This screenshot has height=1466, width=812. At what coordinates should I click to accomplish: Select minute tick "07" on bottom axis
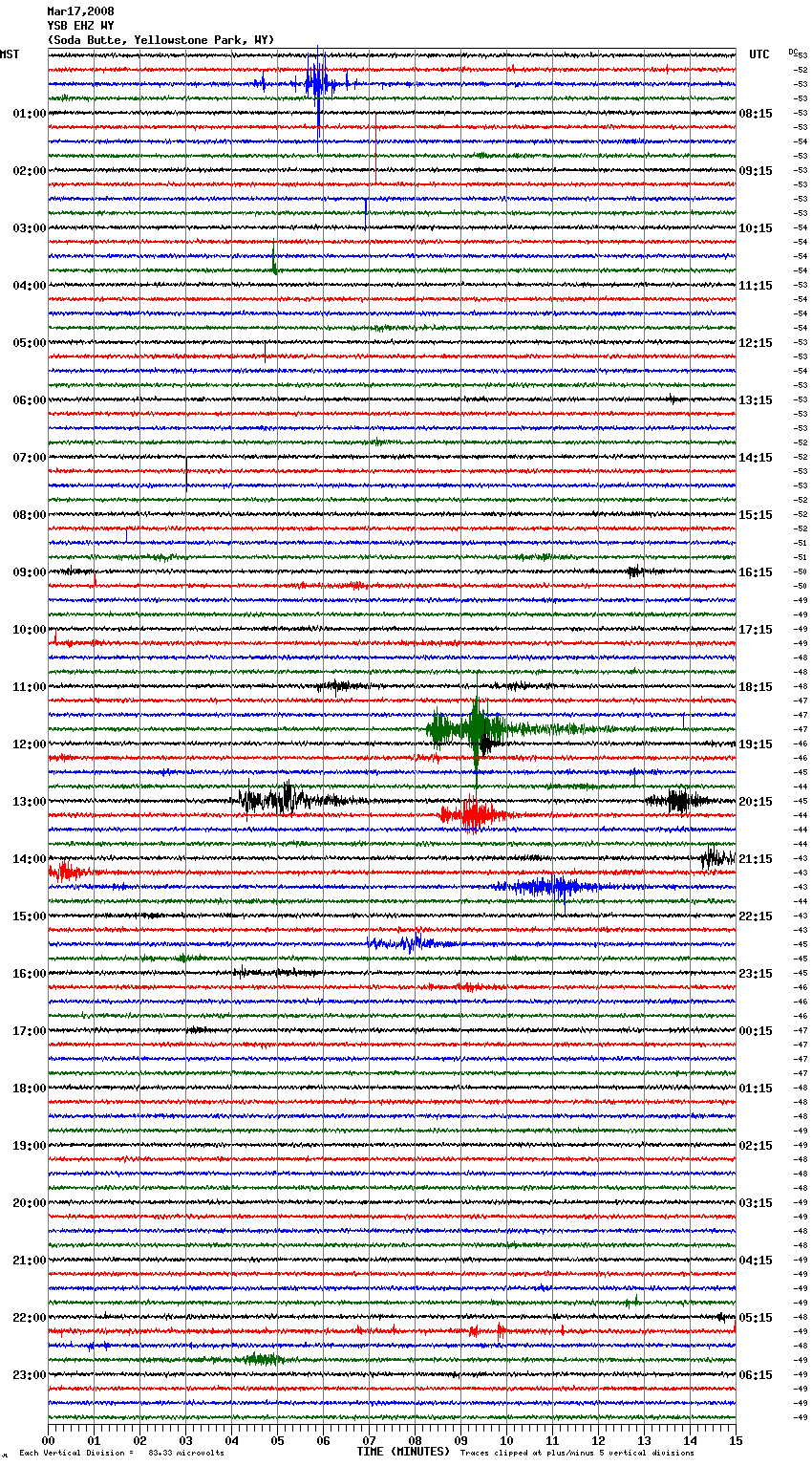(x=369, y=1440)
